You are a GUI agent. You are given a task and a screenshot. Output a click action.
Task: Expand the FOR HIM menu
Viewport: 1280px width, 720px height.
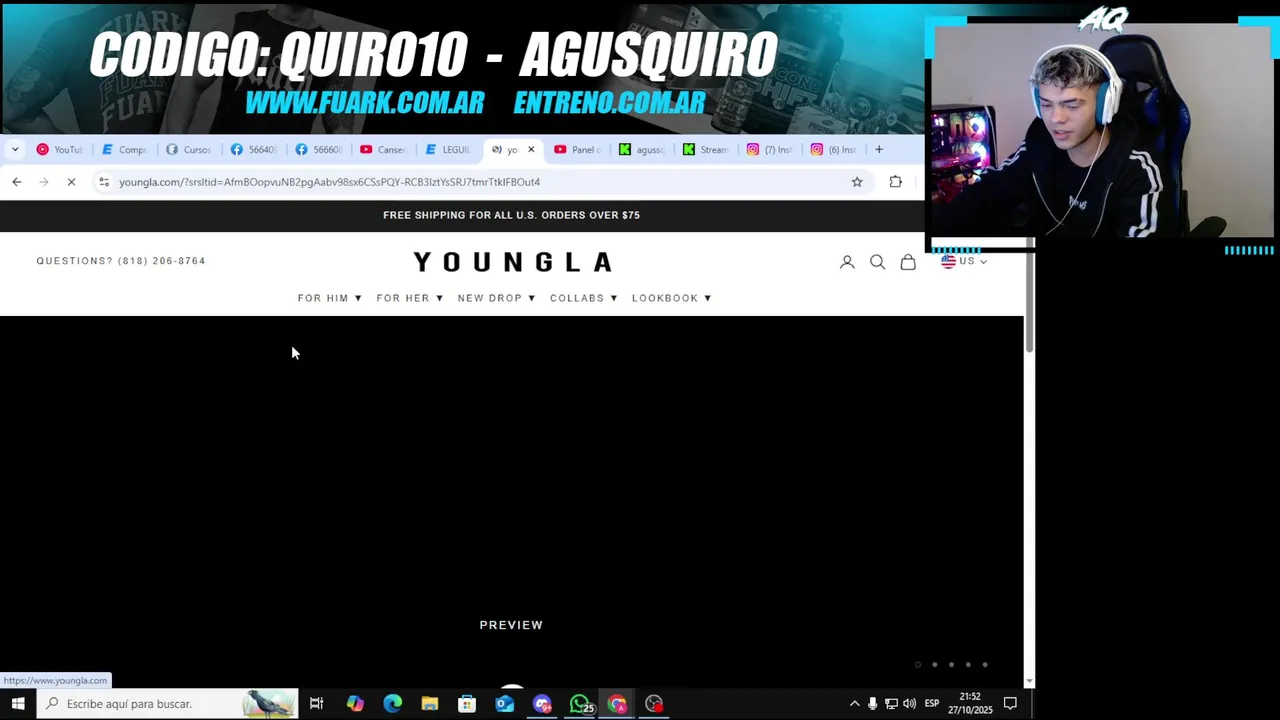click(x=330, y=298)
